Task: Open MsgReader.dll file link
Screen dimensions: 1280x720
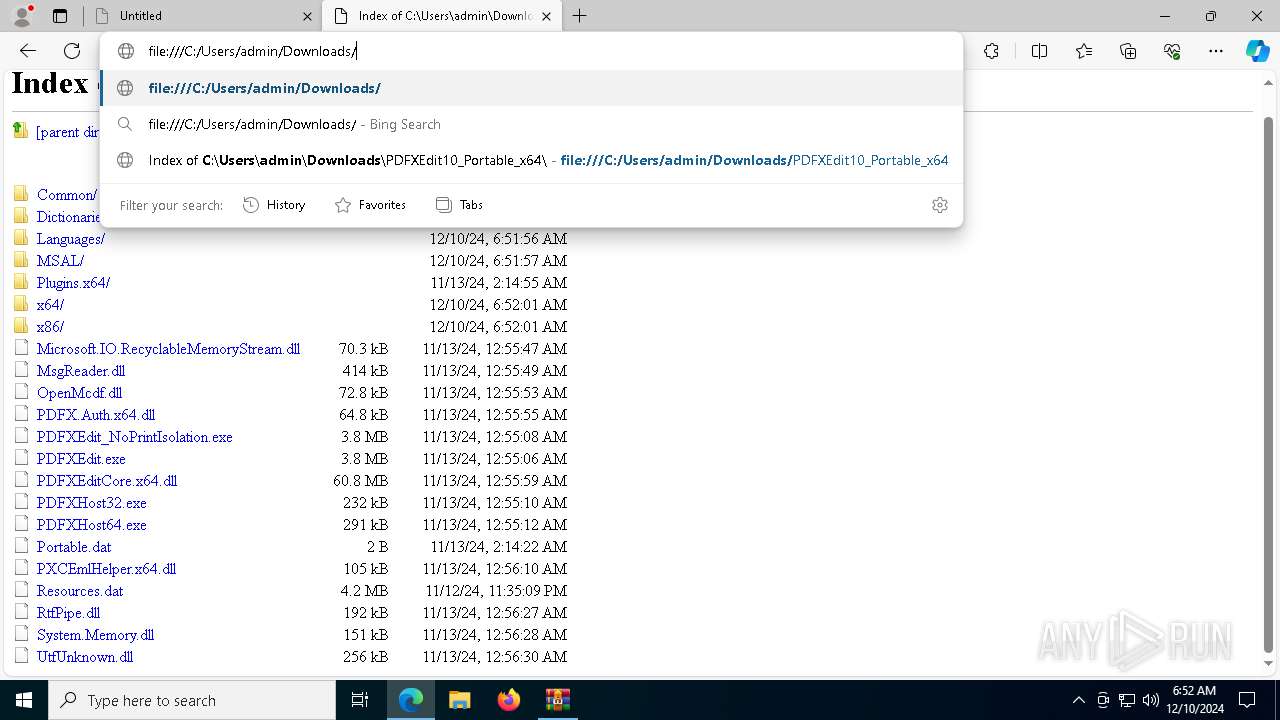Action: tap(81, 371)
